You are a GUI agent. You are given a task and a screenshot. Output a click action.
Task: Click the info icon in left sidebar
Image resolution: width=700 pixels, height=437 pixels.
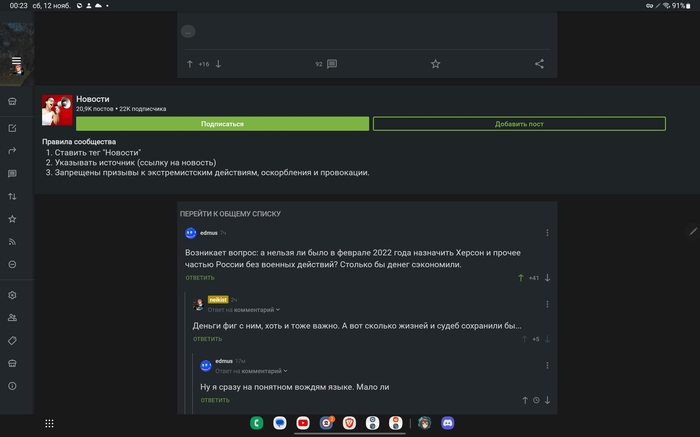point(12,385)
